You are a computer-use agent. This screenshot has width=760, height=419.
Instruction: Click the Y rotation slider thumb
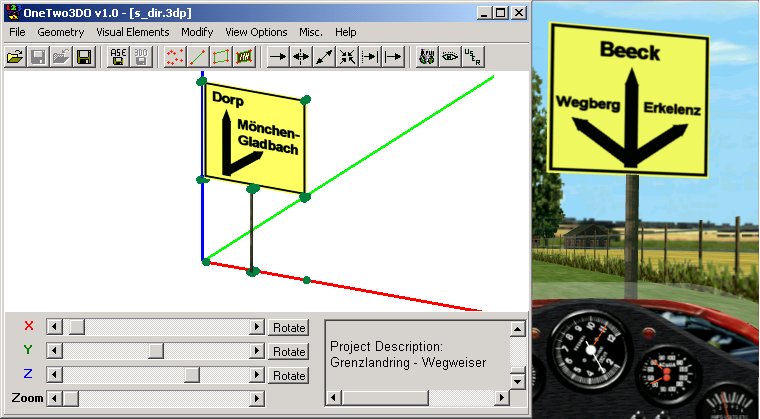point(156,351)
